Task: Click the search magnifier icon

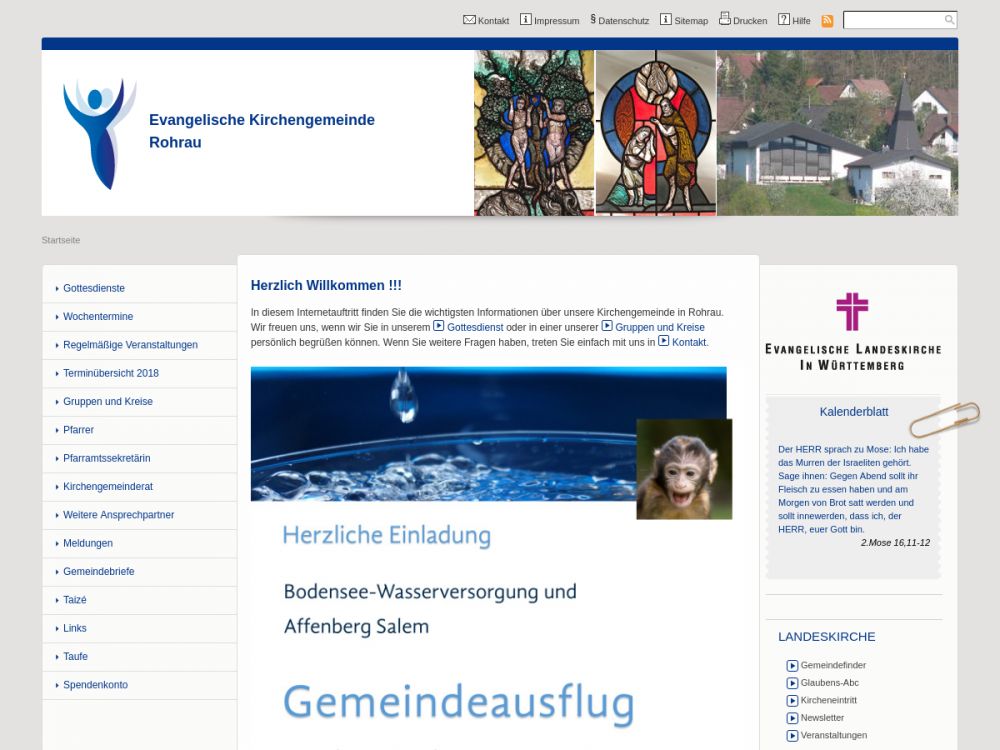Action: pos(949,20)
